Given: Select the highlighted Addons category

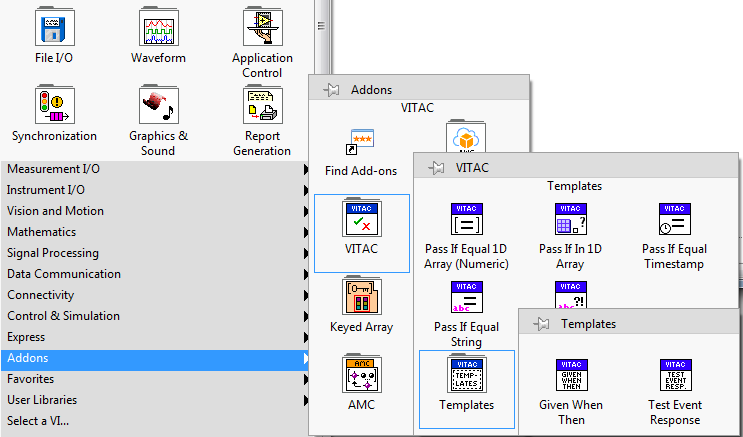Looking at the screenshot, I should (x=154, y=360).
